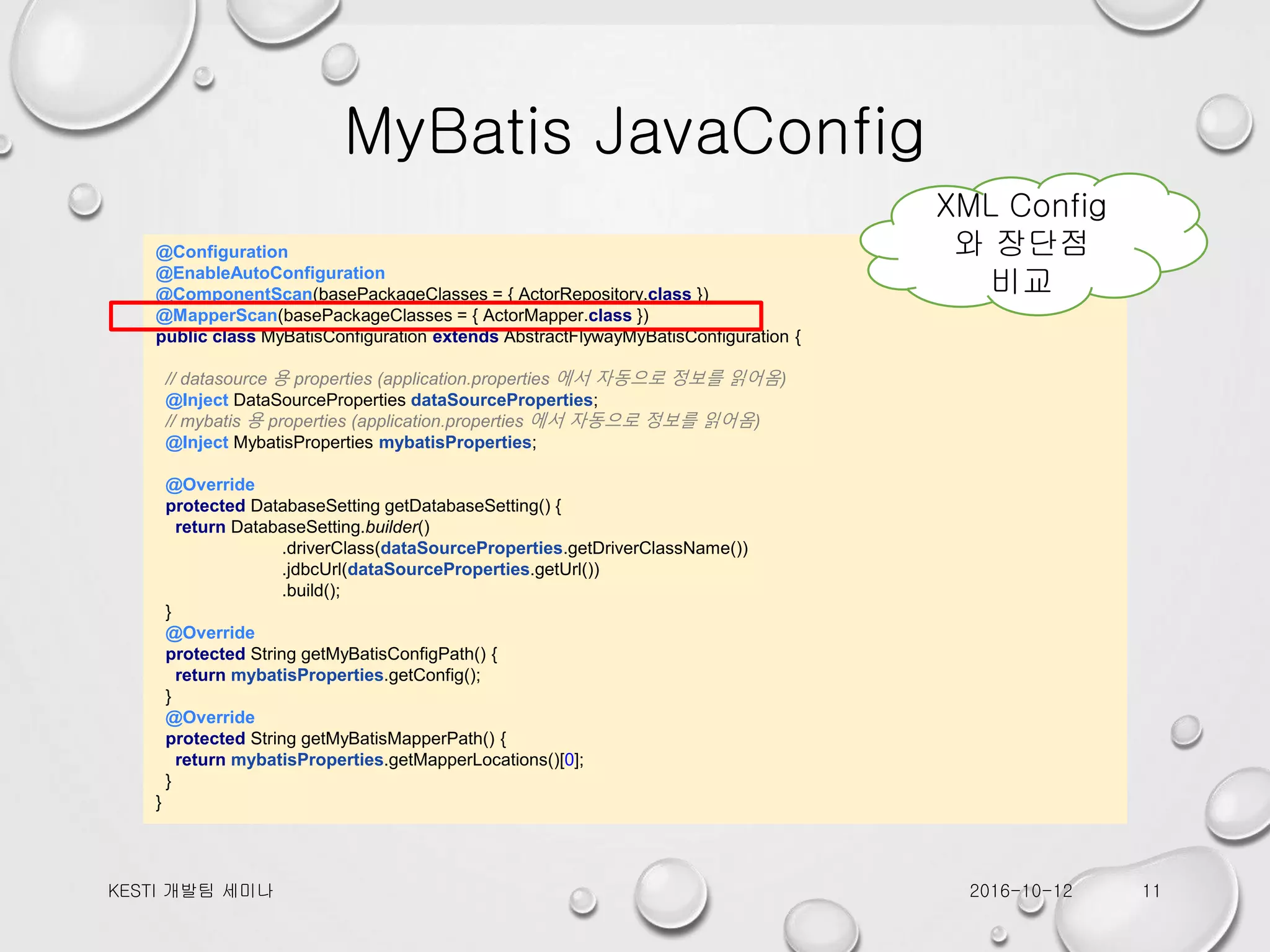Screen dimensions: 1270x952
Task: Click the .jdbcUrl call line
Action: [440, 570]
